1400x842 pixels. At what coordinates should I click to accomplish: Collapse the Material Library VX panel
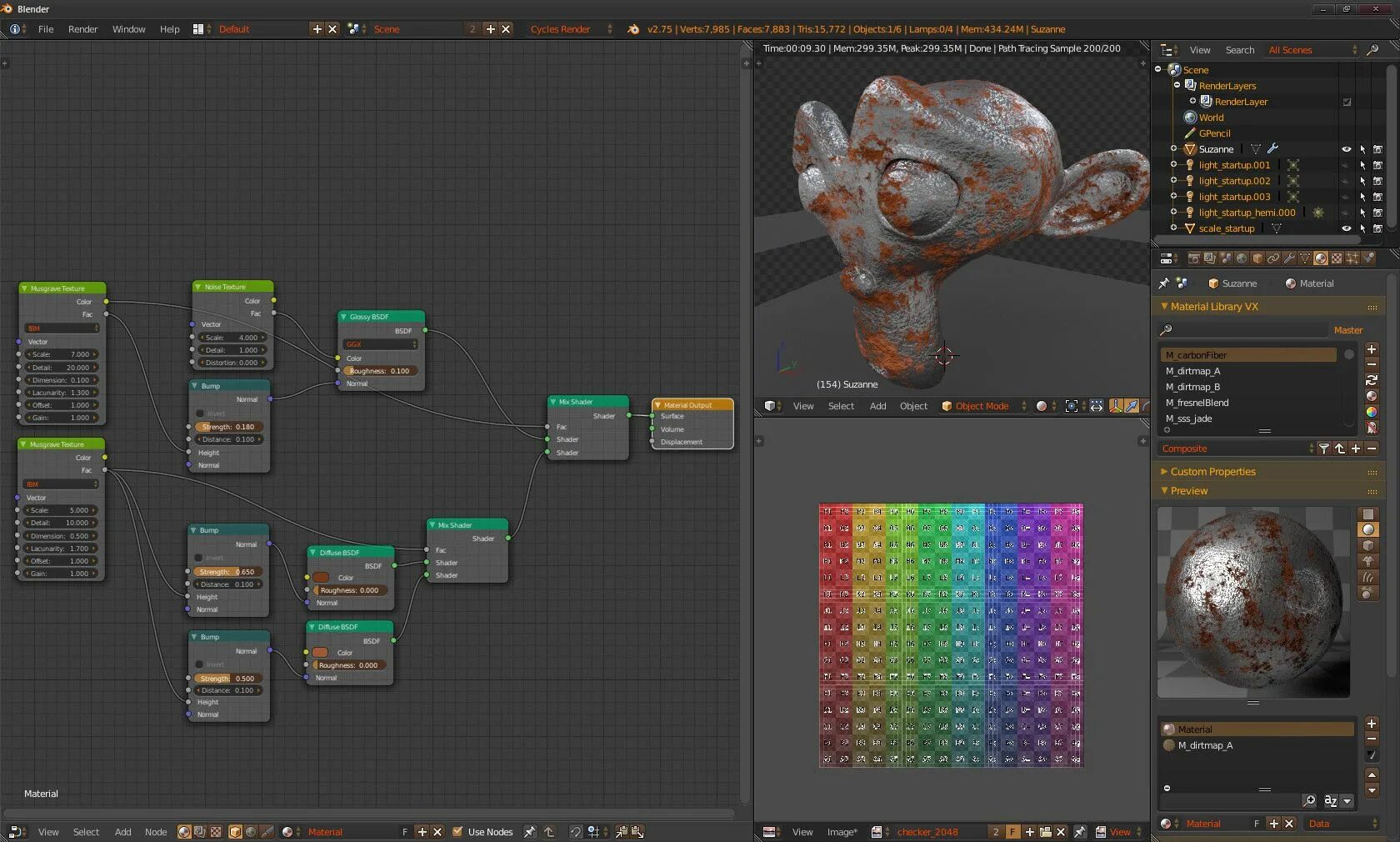coord(1164,307)
